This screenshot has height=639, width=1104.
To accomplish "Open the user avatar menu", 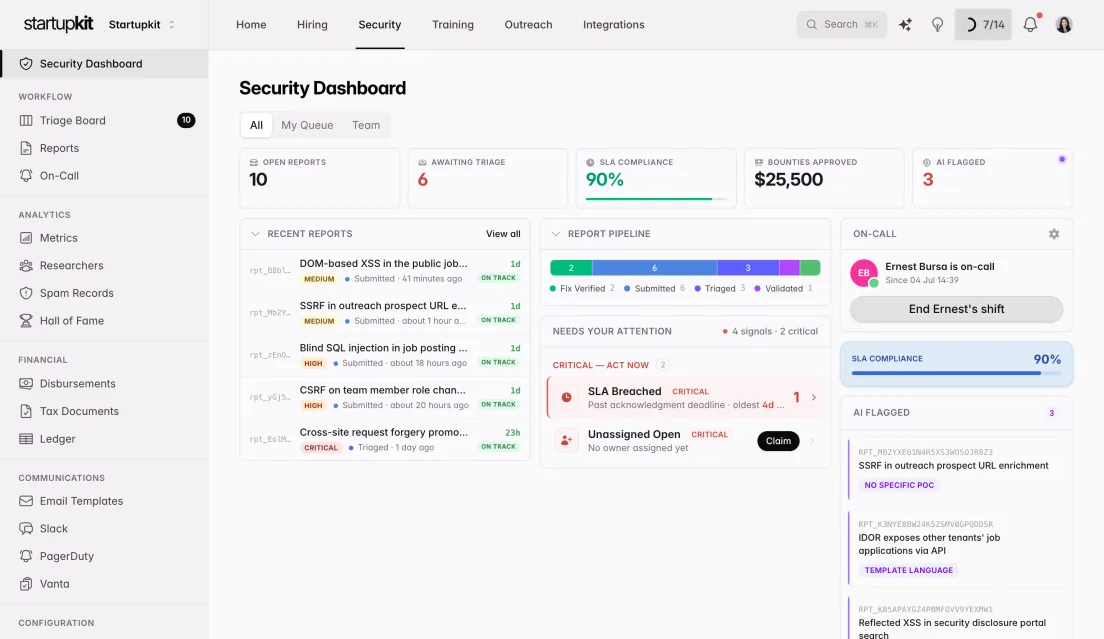I will tap(1064, 25).
